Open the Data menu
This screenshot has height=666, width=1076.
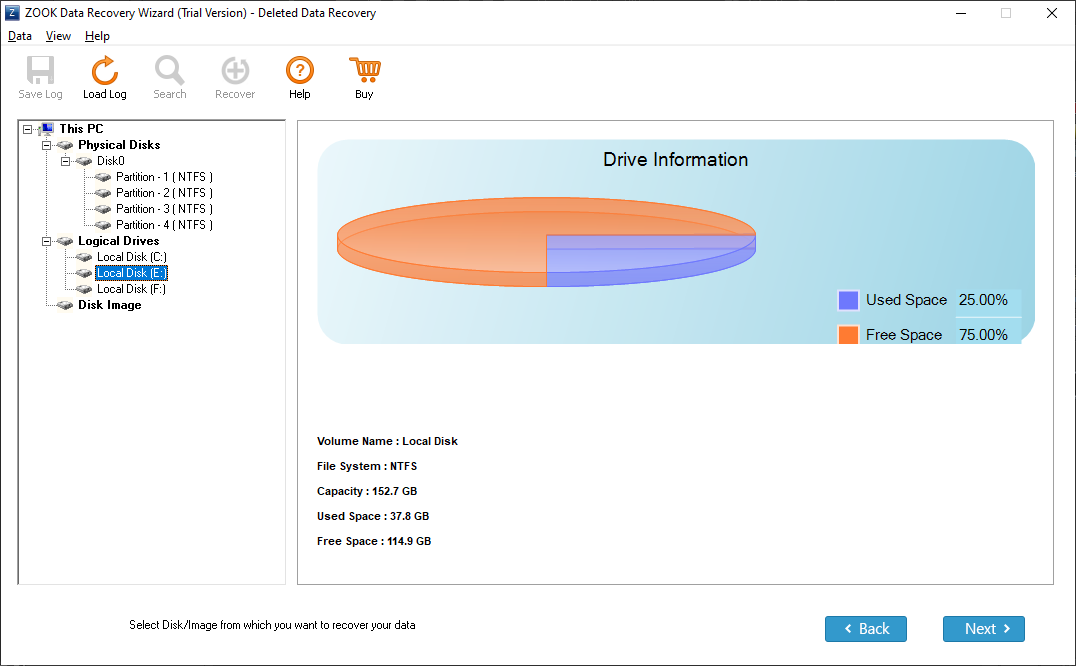[x=20, y=36]
